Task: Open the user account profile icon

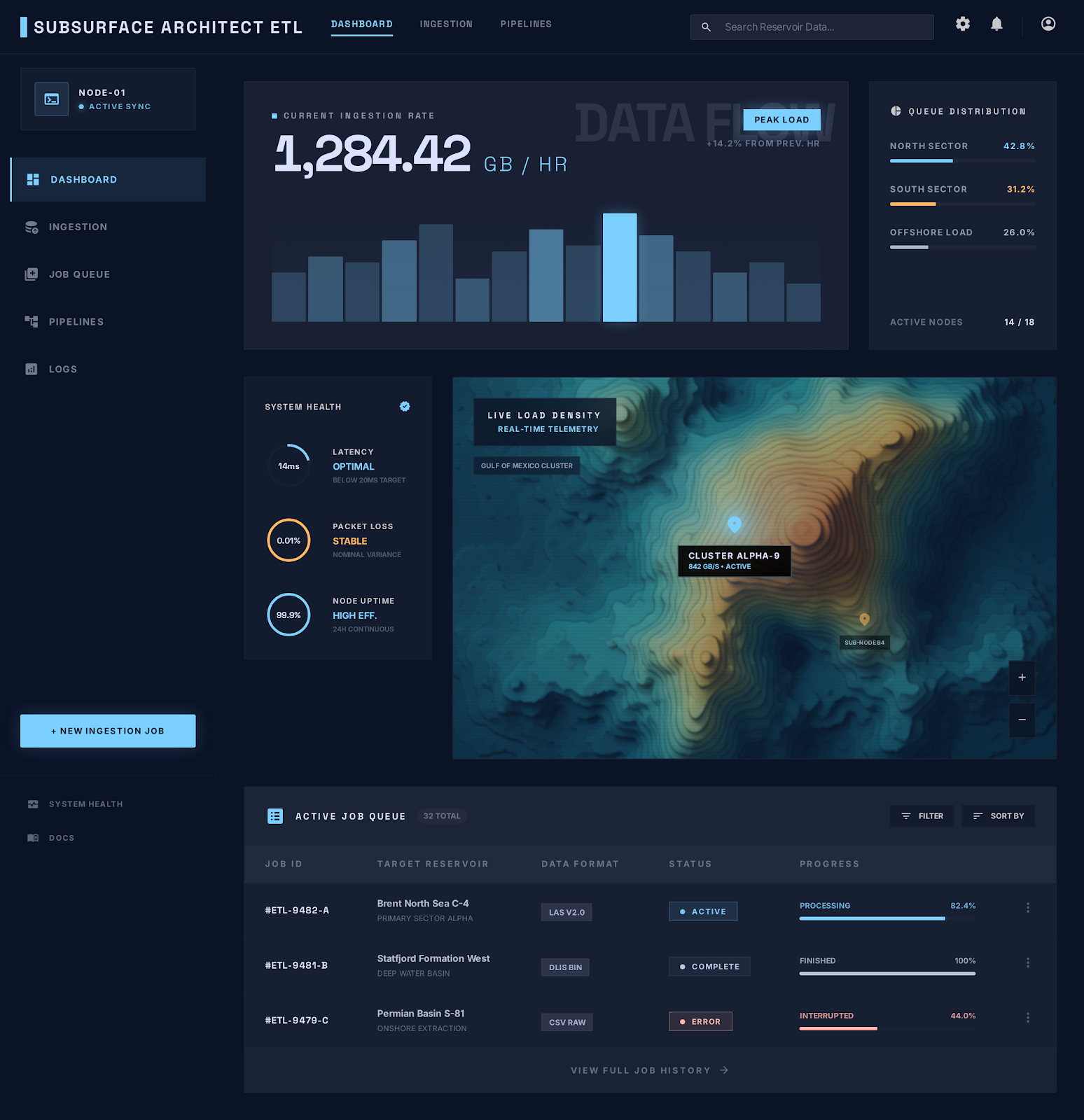Action: [1048, 24]
